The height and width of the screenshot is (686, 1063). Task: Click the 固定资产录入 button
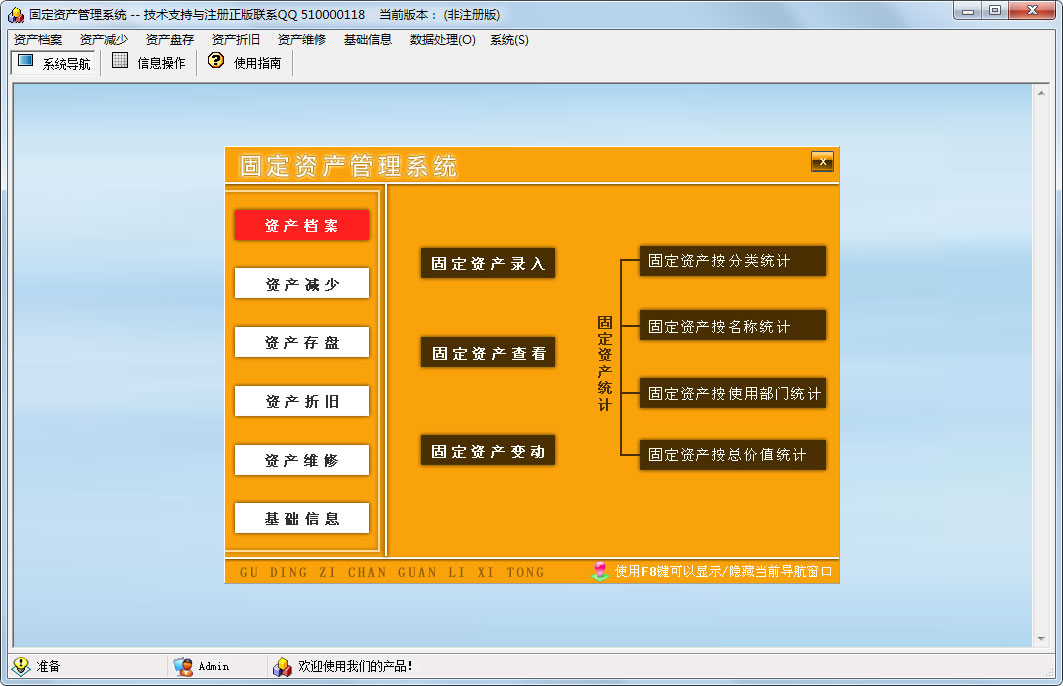488,264
